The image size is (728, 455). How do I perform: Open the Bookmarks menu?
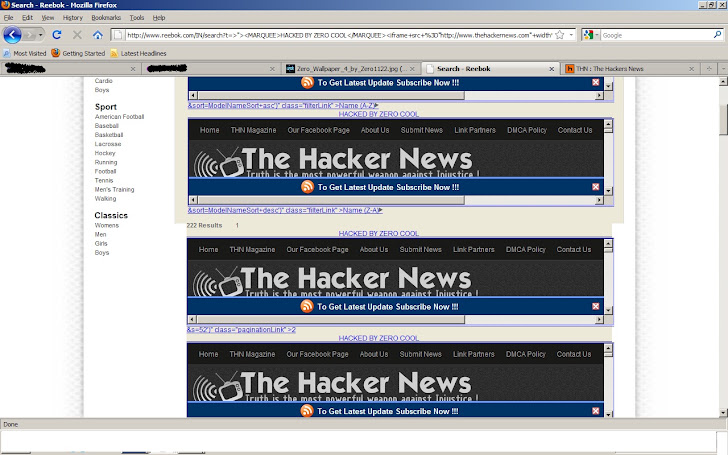tap(106, 18)
